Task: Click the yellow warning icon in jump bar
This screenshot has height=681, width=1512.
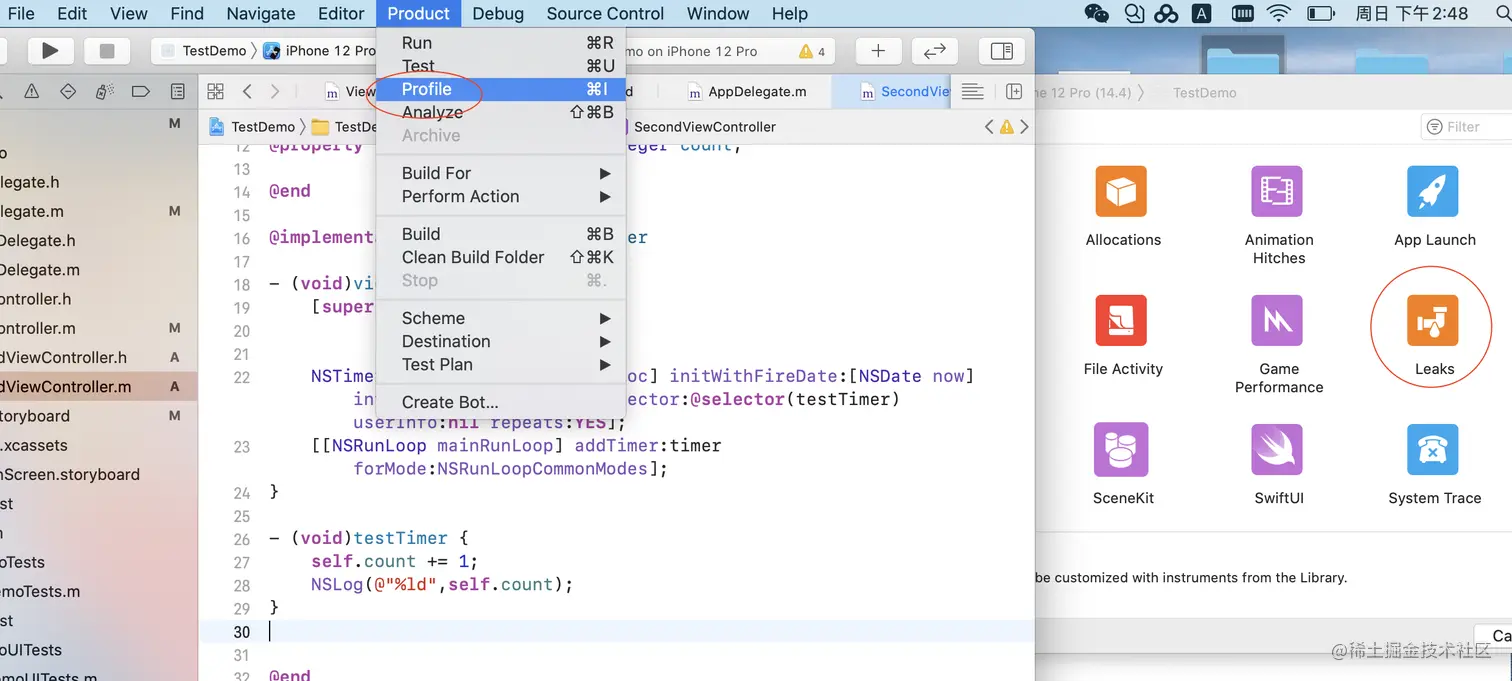Action: tap(1007, 127)
